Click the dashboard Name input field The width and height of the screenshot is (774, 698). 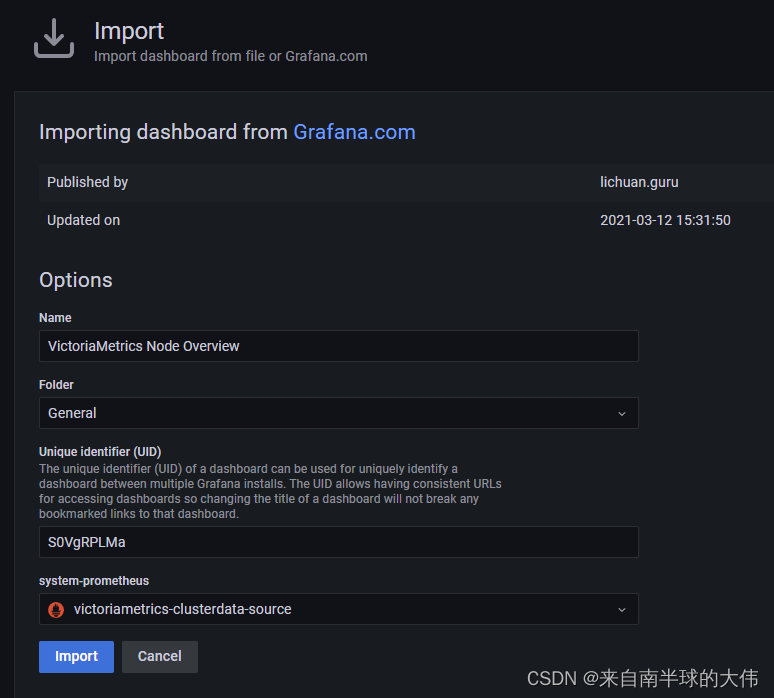pos(339,346)
